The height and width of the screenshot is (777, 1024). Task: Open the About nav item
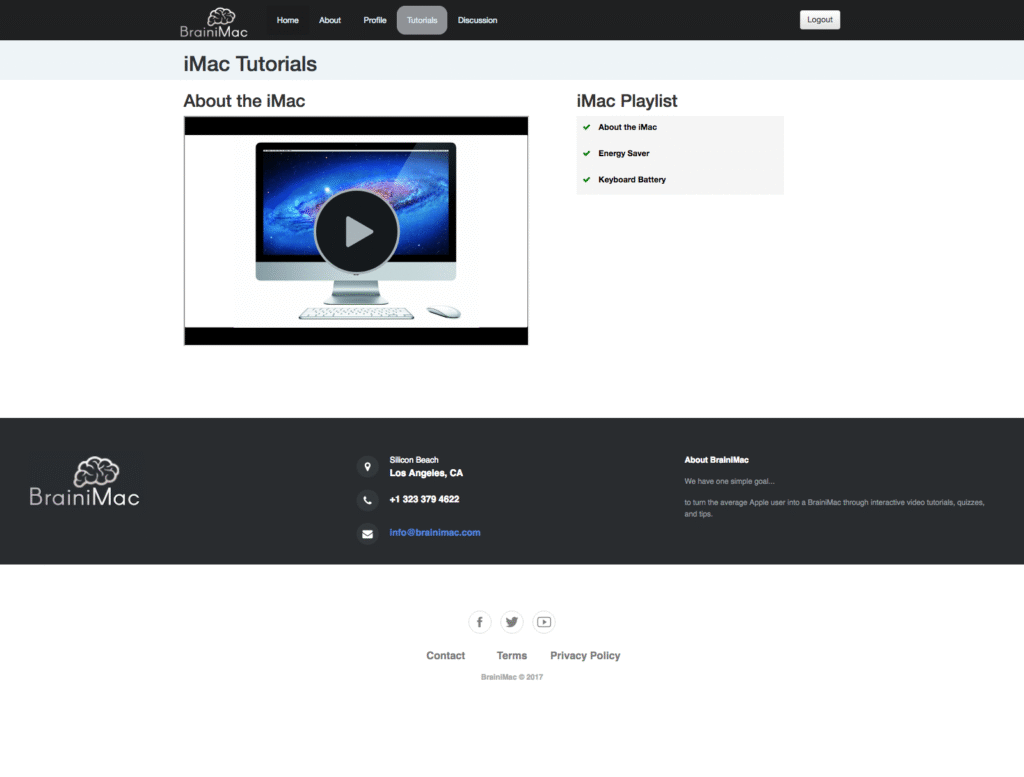coord(330,20)
